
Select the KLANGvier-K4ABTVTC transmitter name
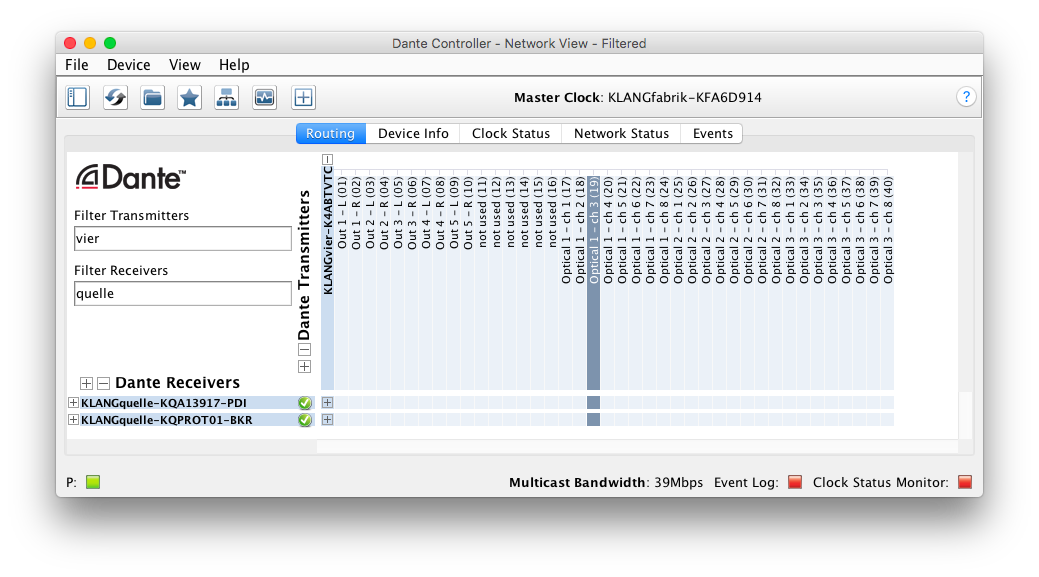point(327,231)
